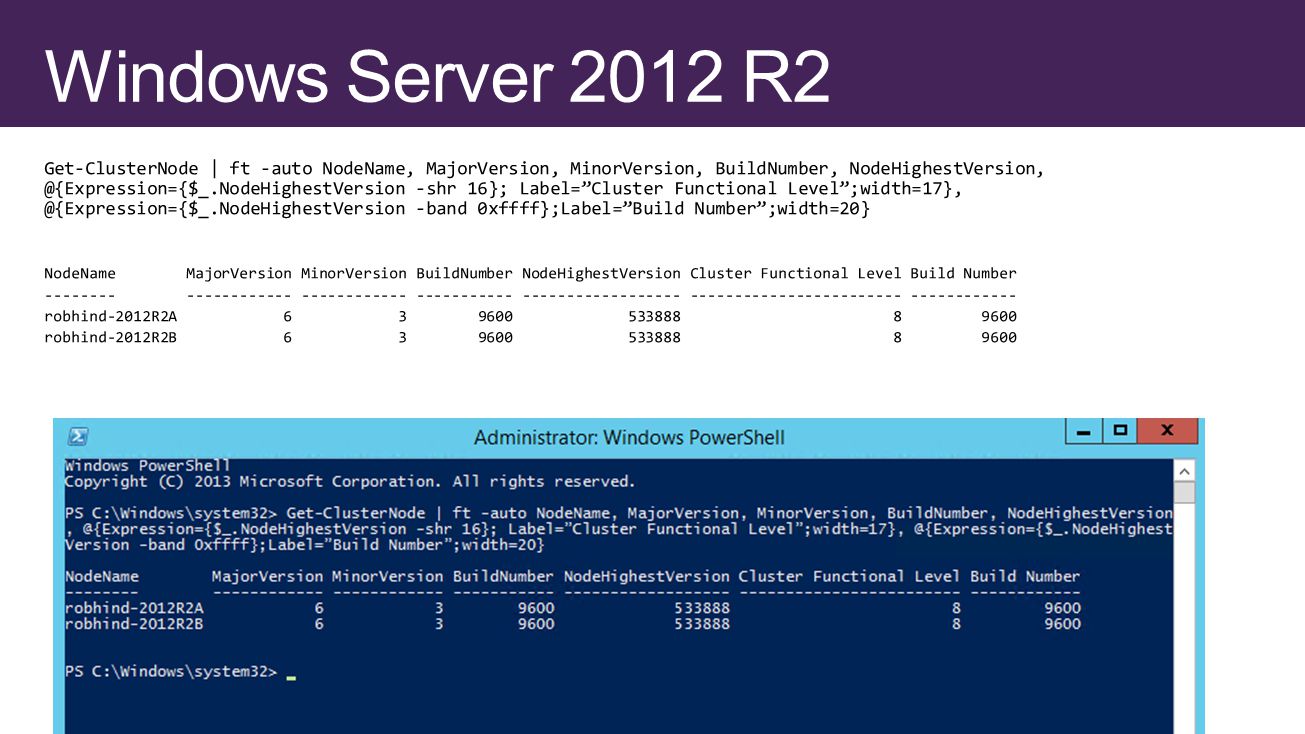
Task: Click 'robhind-2012R2B' in the PowerShell output
Action: click(134, 624)
